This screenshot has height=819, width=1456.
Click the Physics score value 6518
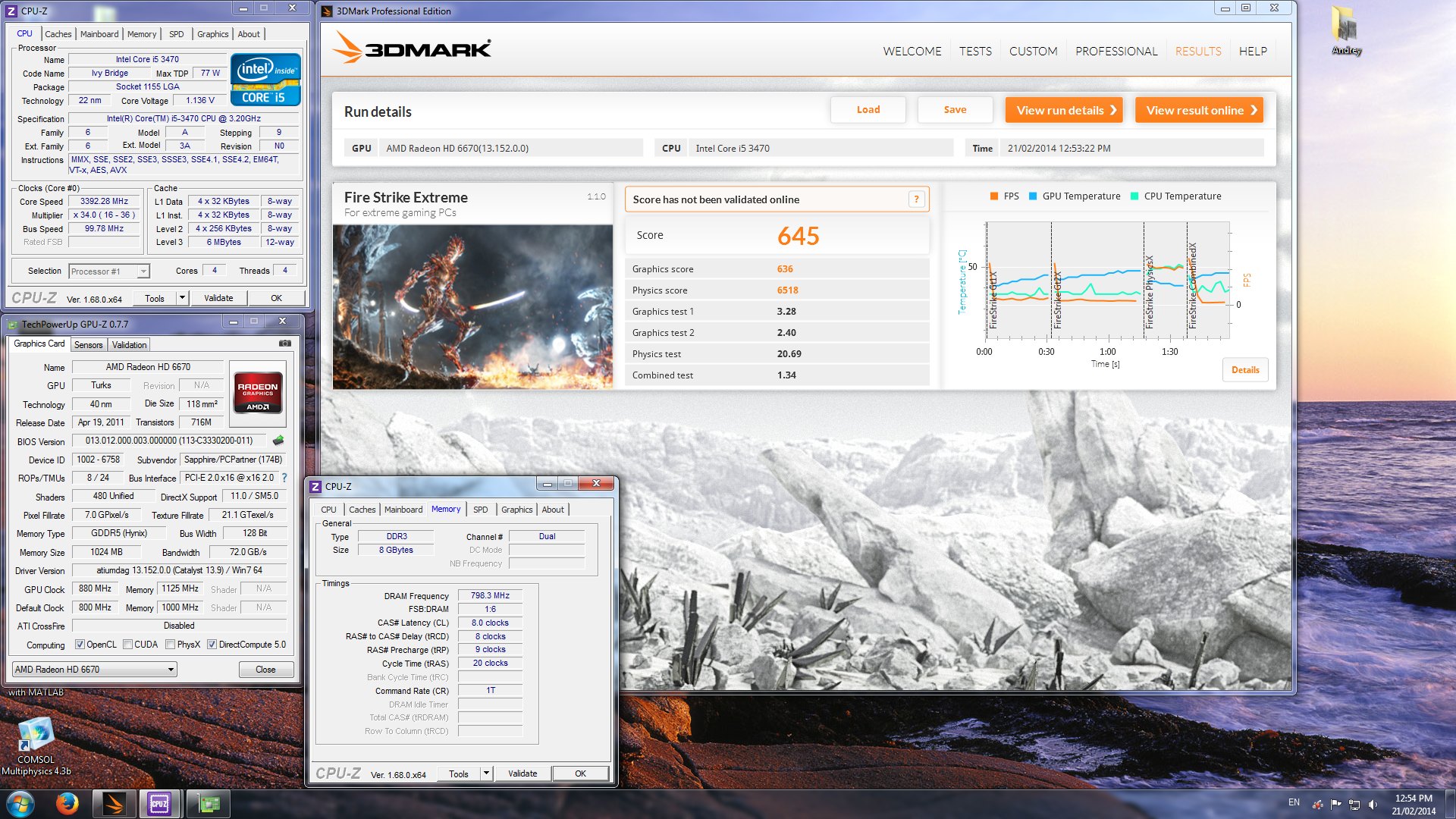(787, 290)
